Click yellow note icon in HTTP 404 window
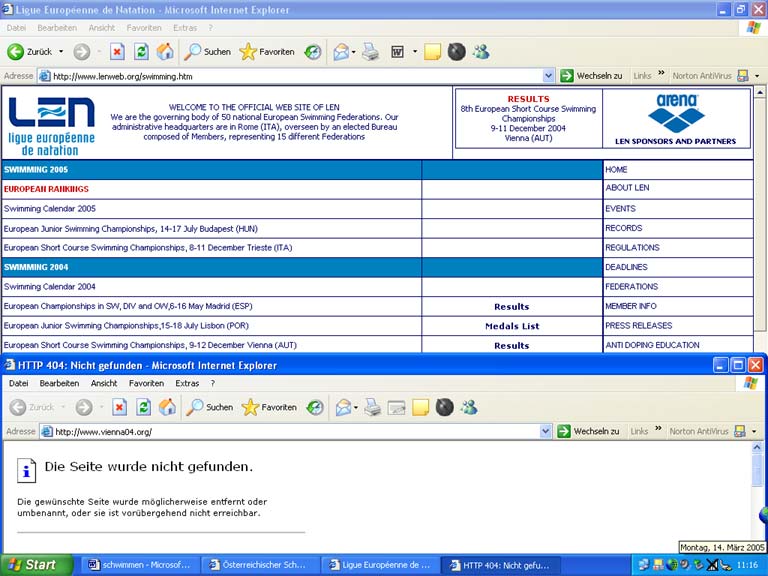 point(420,407)
